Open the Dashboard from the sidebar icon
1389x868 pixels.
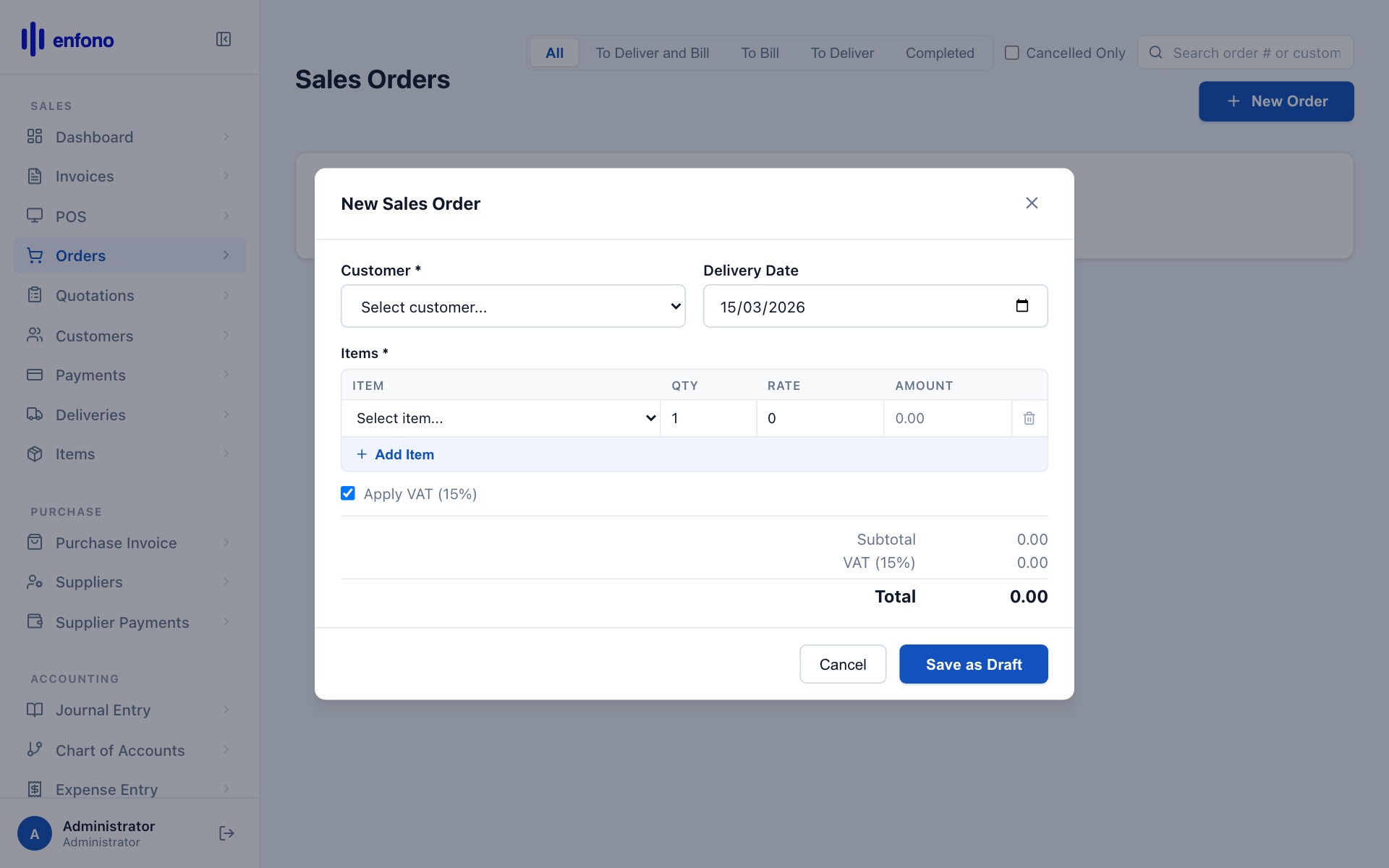(x=35, y=137)
